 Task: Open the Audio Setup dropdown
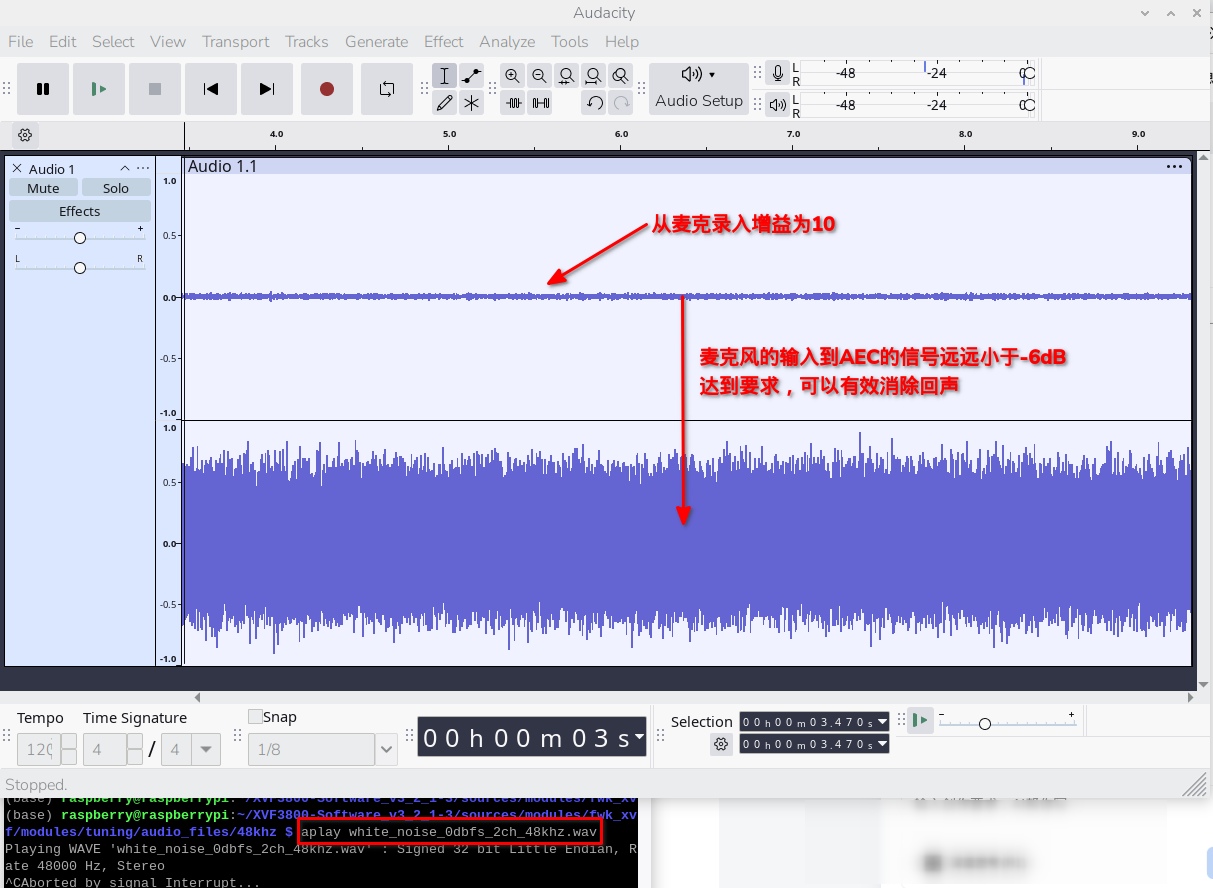(x=699, y=88)
